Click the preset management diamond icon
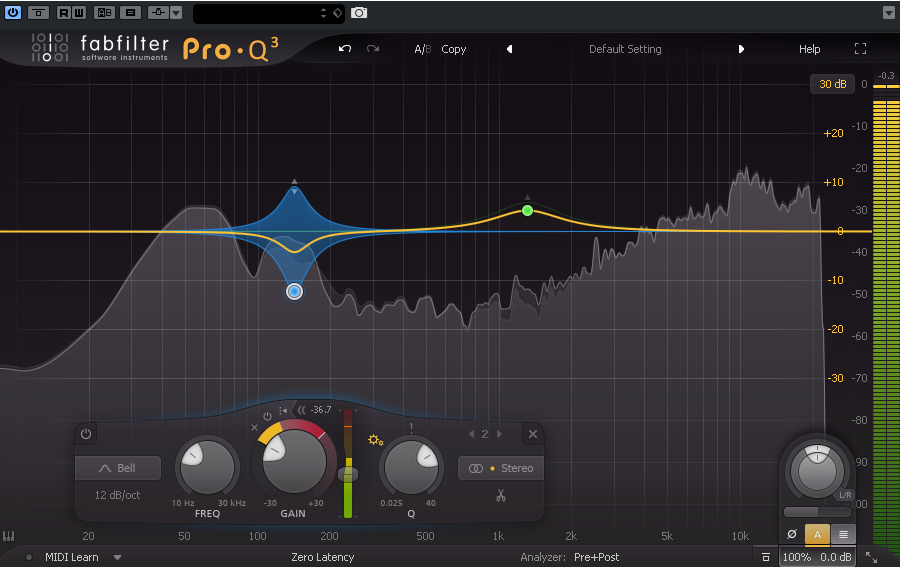This screenshot has width=900, height=571. pyautogui.click(x=338, y=13)
